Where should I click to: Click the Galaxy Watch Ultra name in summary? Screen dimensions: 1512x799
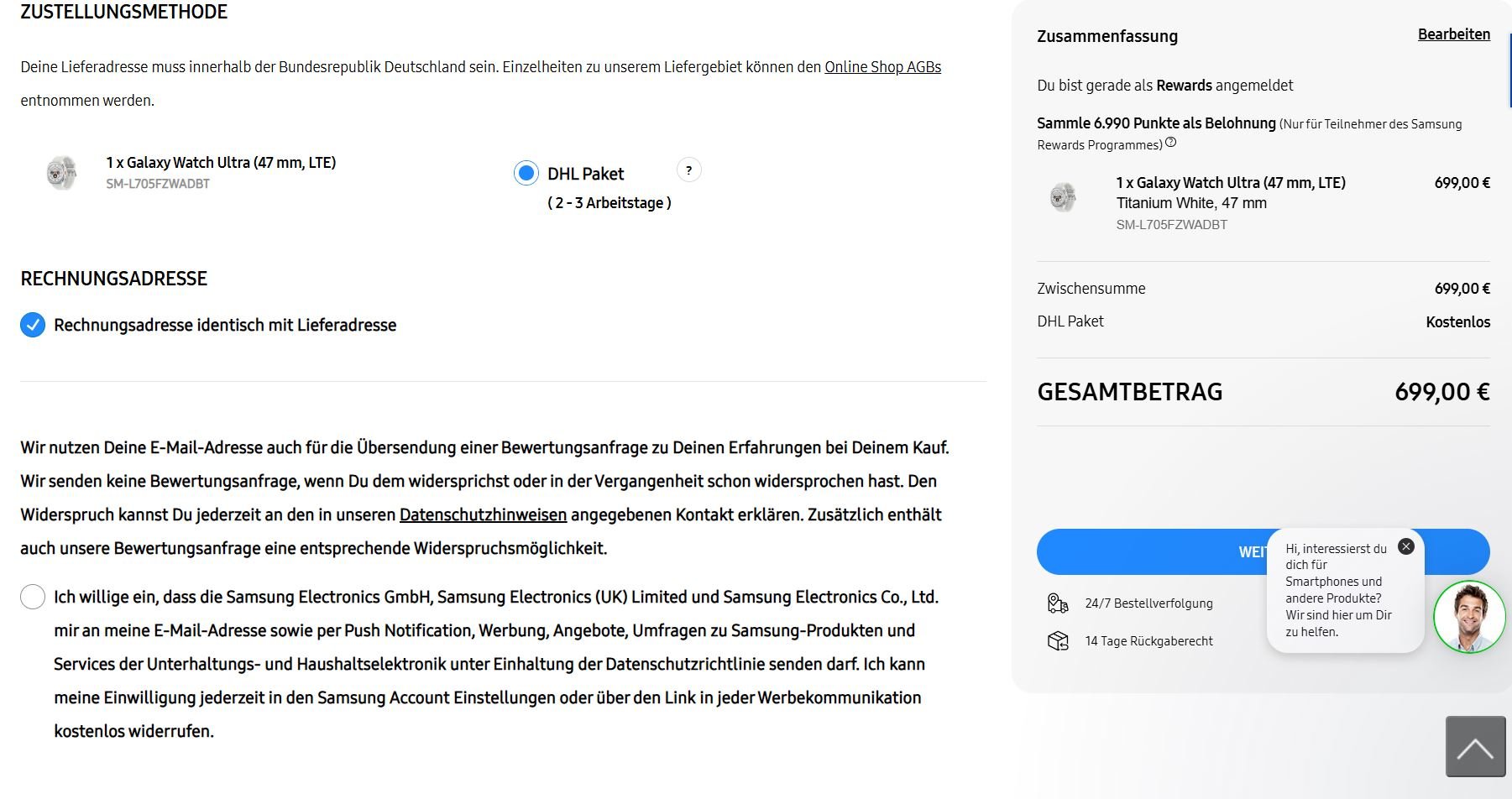1230,183
